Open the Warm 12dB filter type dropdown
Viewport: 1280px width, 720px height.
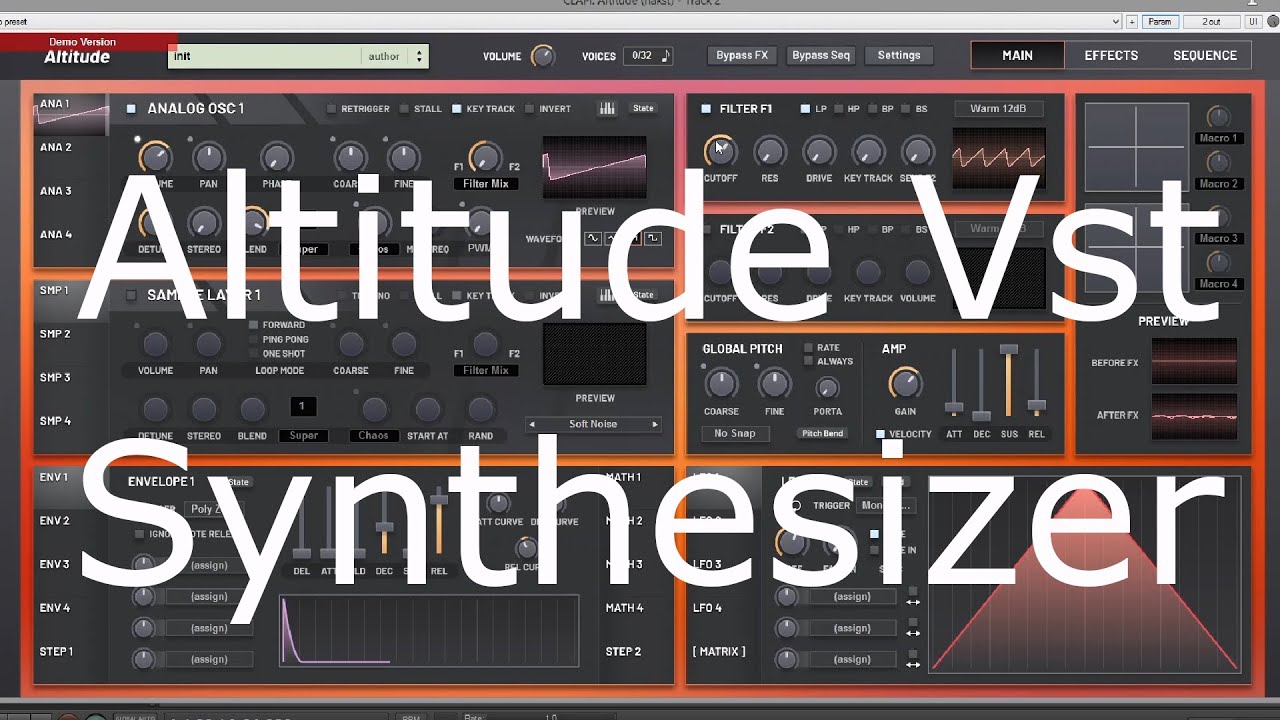(x=998, y=108)
